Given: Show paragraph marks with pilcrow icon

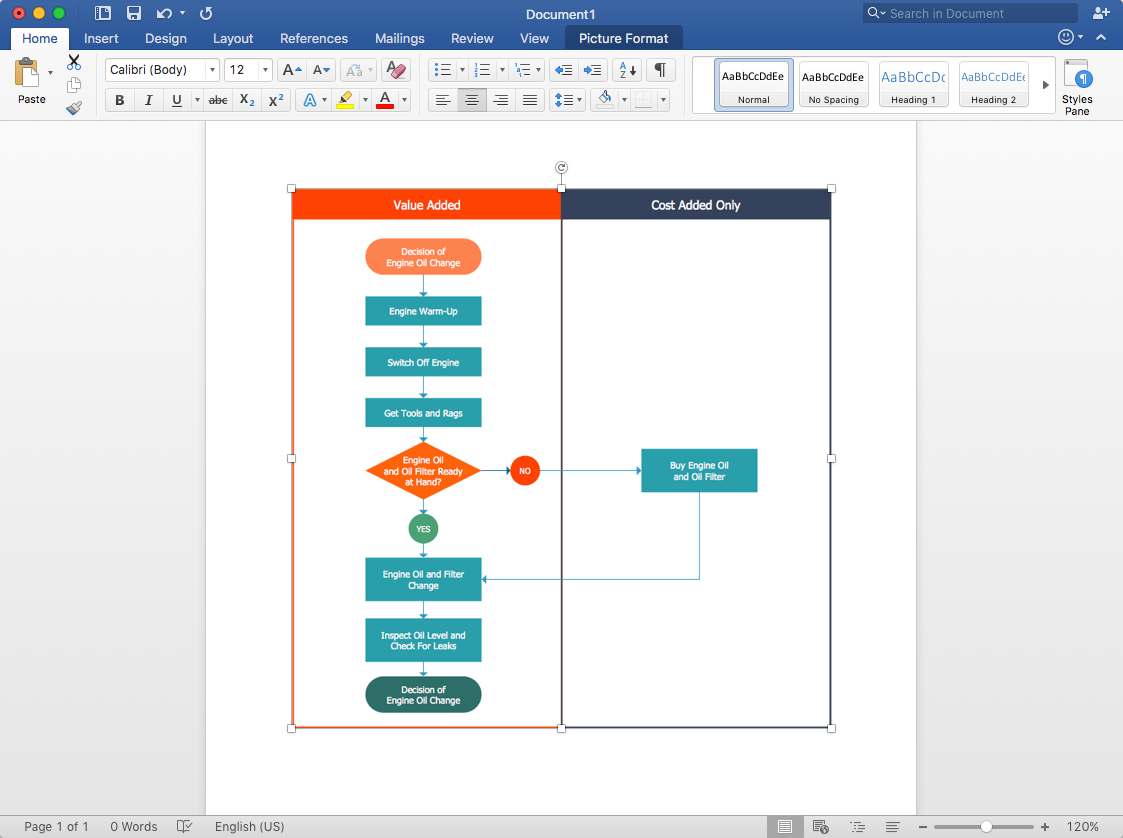Looking at the screenshot, I should tap(660, 70).
